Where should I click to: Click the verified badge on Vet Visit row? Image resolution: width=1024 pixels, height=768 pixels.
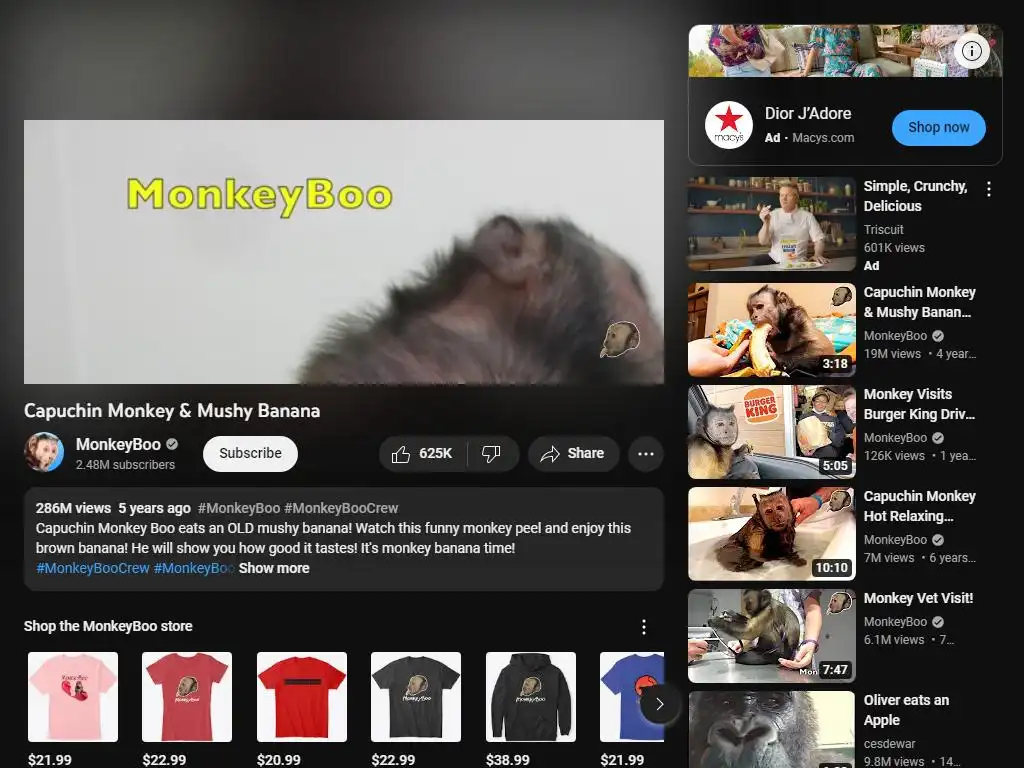pos(938,622)
